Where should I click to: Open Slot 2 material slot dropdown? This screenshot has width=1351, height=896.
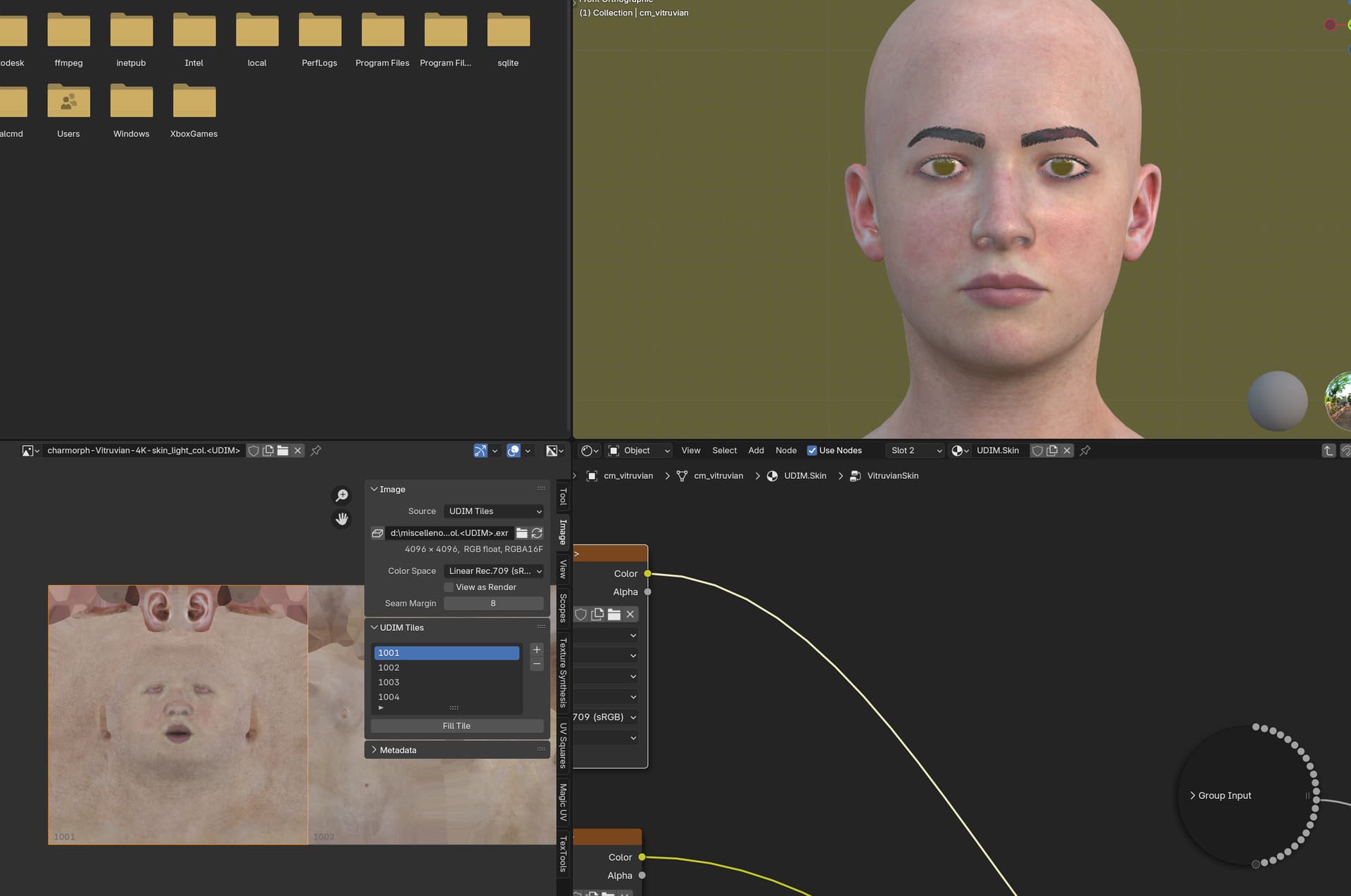(x=915, y=451)
